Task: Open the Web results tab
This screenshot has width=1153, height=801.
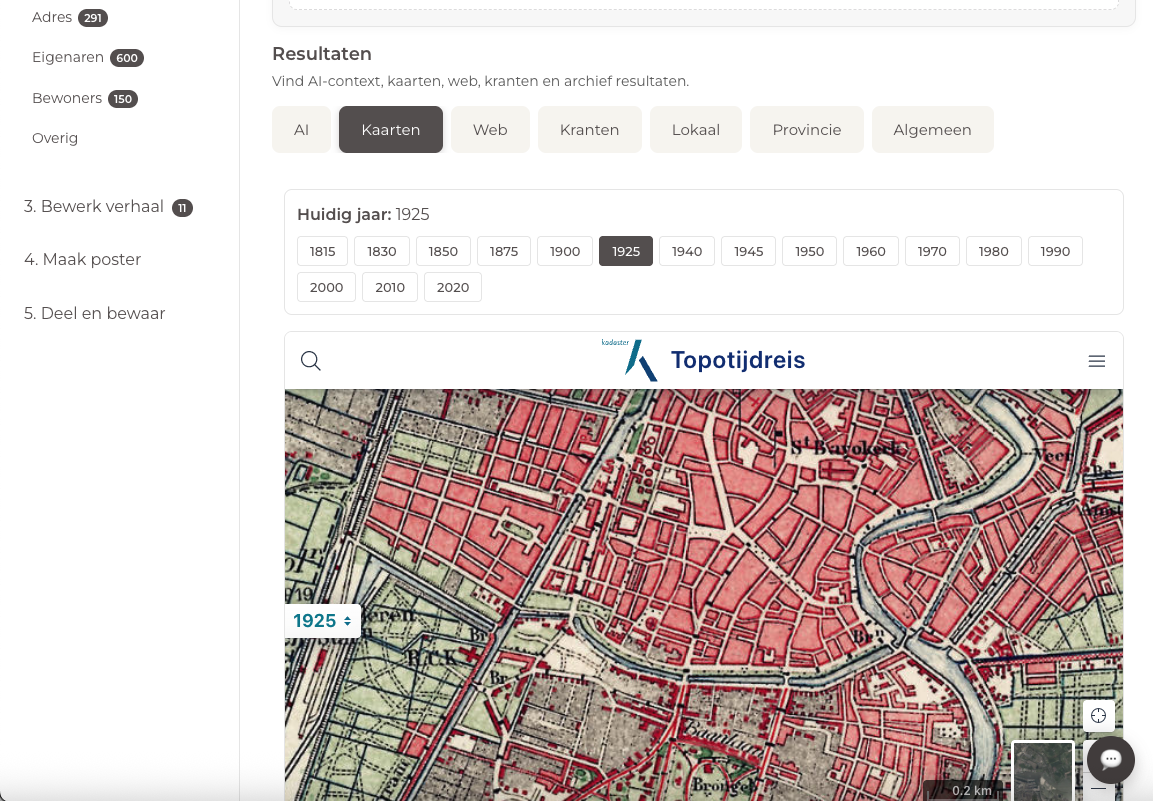Action: pyautogui.click(x=490, y=130)
